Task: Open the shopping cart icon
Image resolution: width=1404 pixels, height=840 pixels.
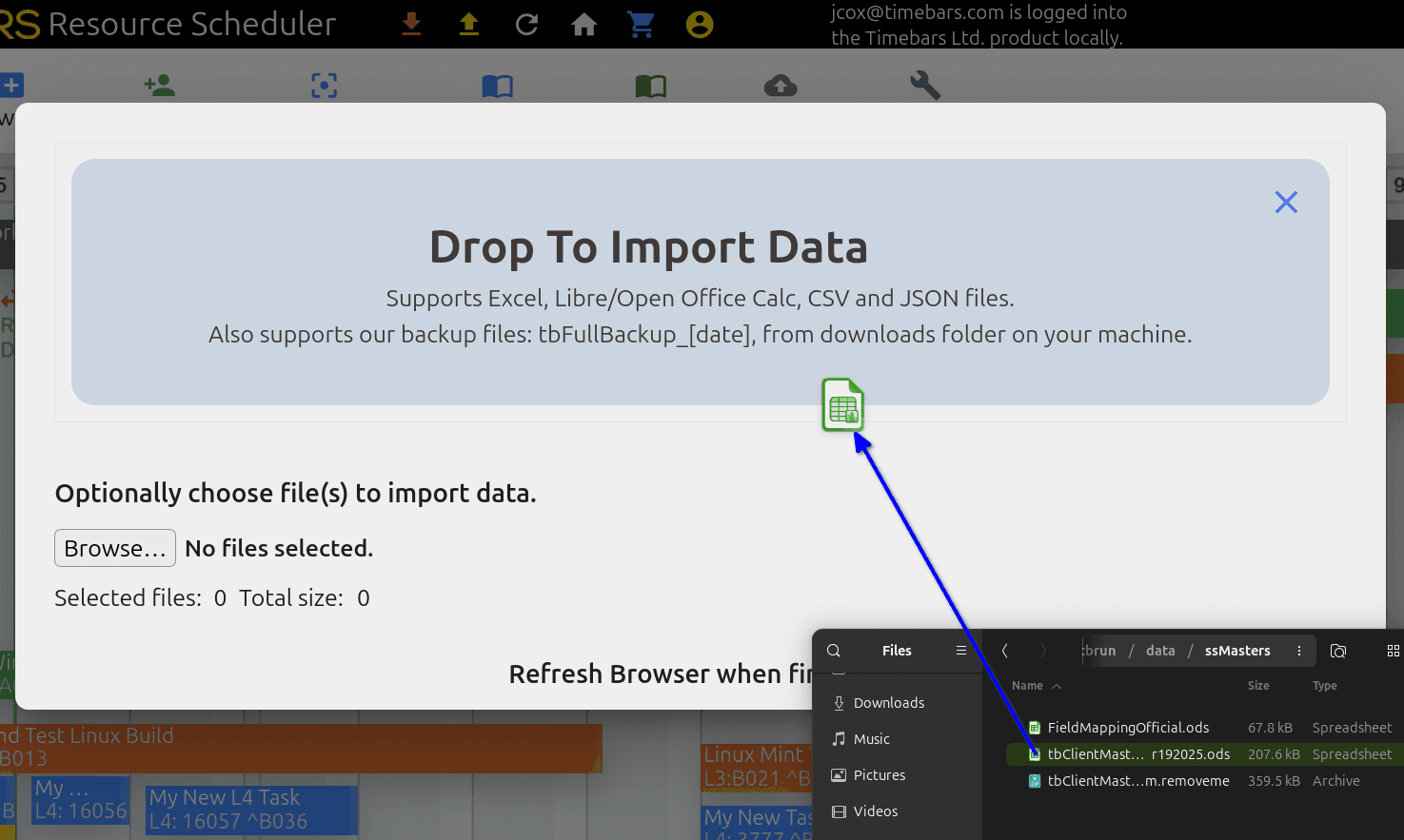Action: [x=642, y=24]
